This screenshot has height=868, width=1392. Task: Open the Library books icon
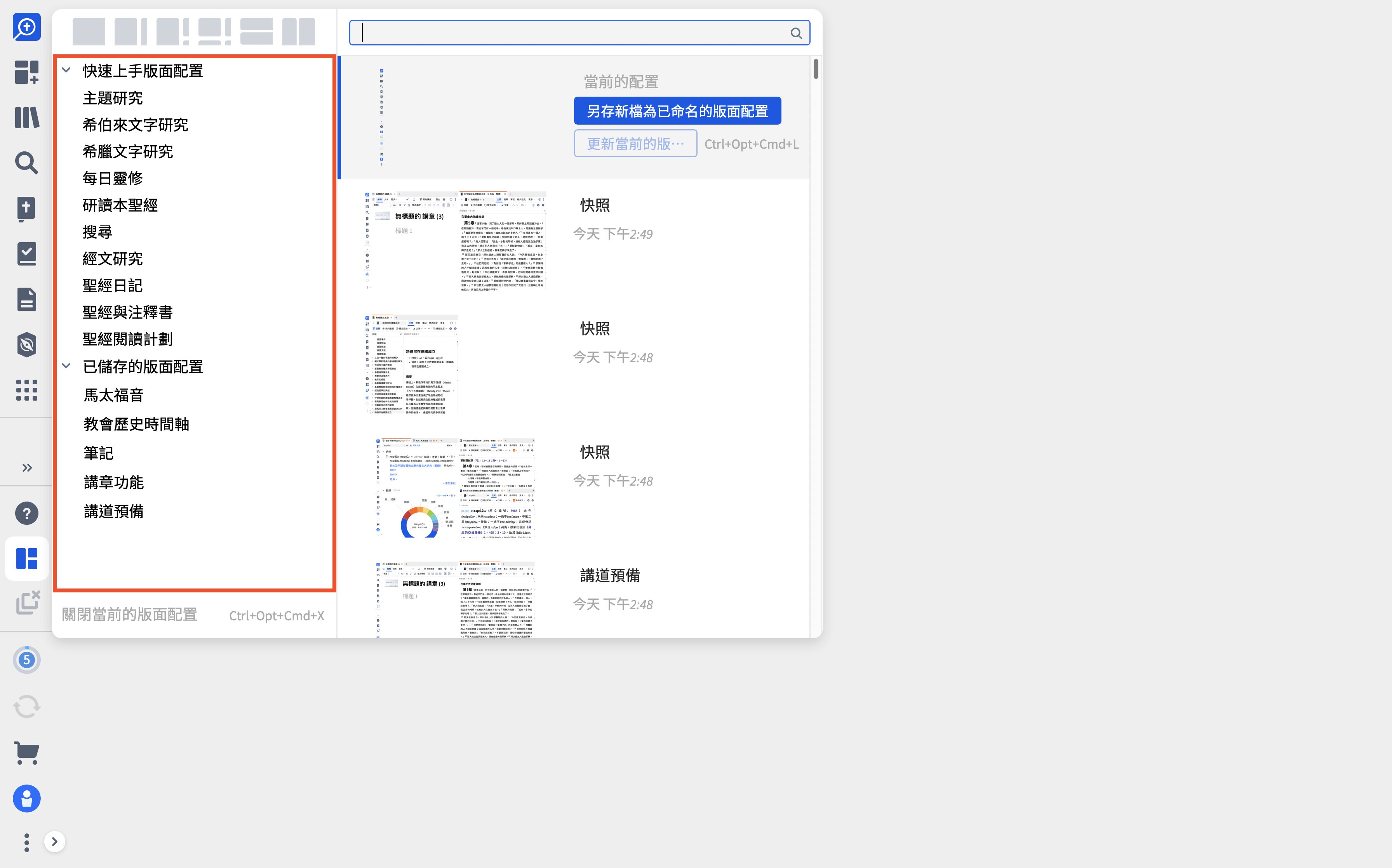26,118
